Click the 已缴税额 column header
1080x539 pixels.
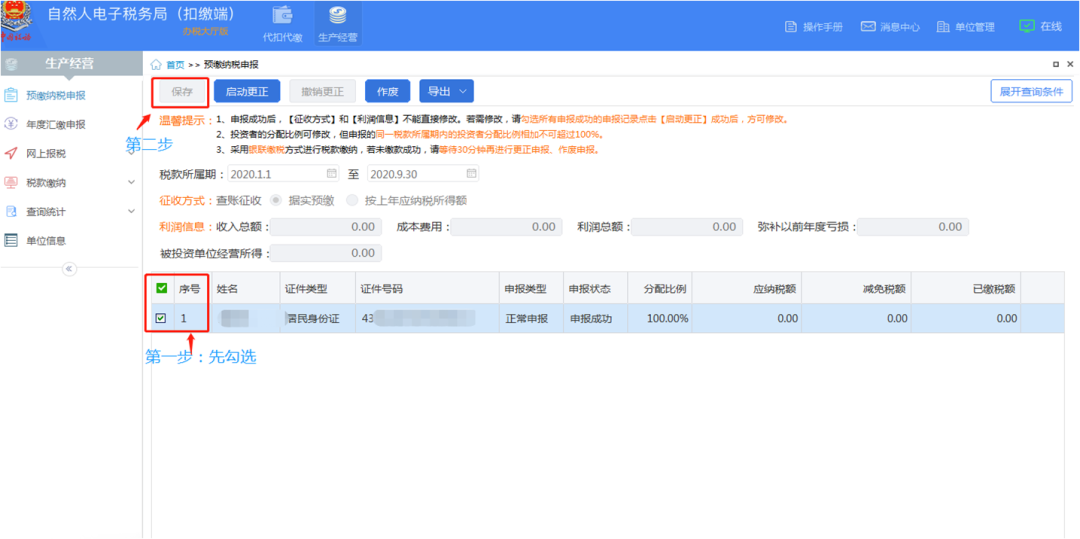point(966,288)
